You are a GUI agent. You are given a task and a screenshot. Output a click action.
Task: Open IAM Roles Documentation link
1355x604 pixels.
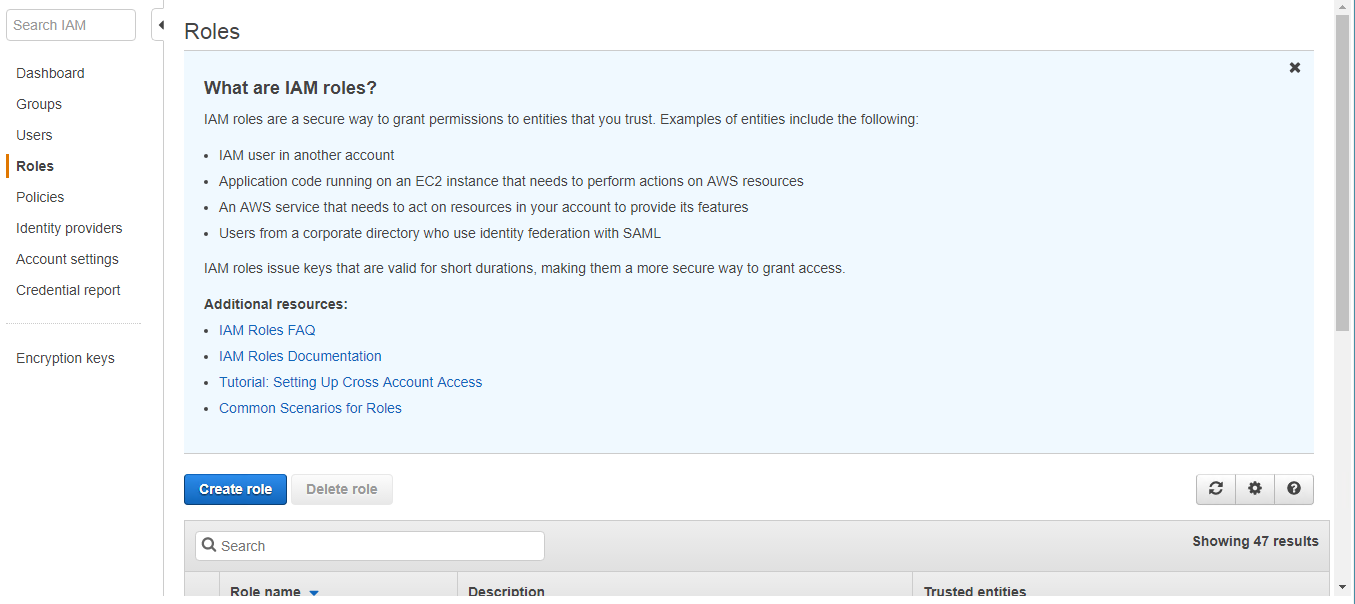point(300,356)
